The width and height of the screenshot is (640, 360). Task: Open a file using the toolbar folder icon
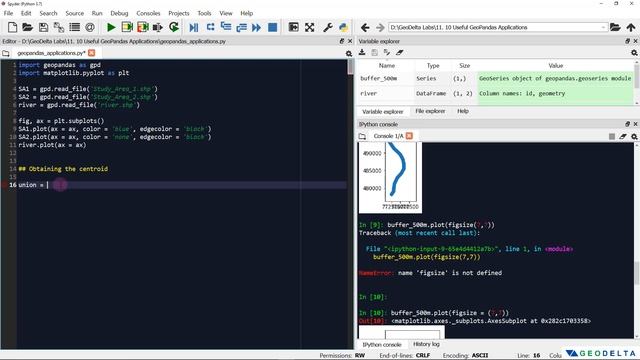[27, 27]
